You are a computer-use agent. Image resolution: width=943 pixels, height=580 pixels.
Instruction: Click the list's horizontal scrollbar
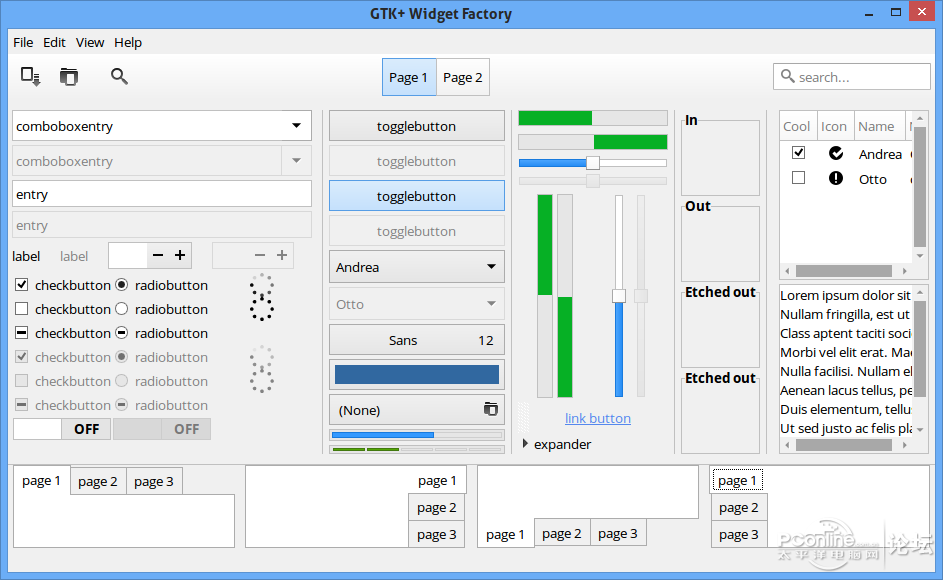pyautogui.click(x=844, y=271)
